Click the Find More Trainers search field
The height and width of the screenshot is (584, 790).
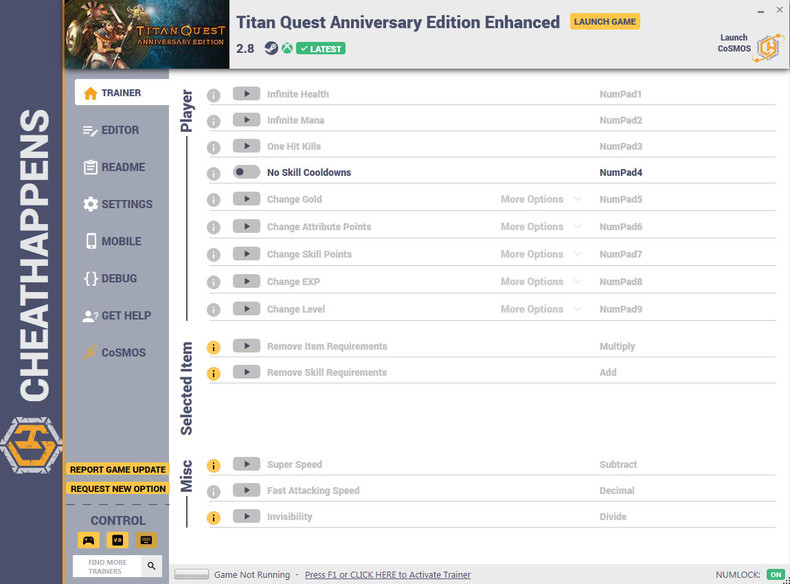tap(107, 566)
